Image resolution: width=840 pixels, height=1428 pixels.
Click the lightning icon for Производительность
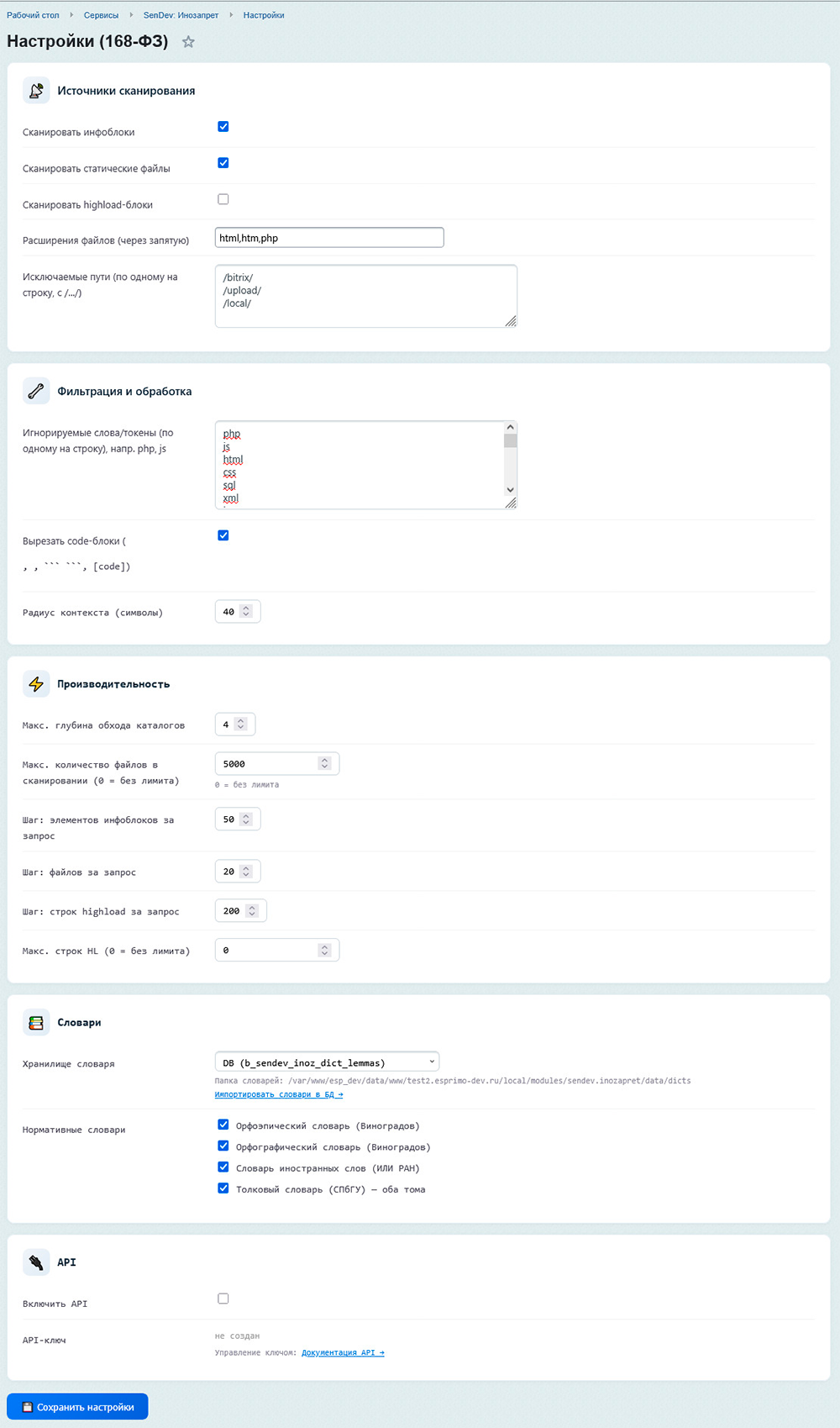point(36,684)
